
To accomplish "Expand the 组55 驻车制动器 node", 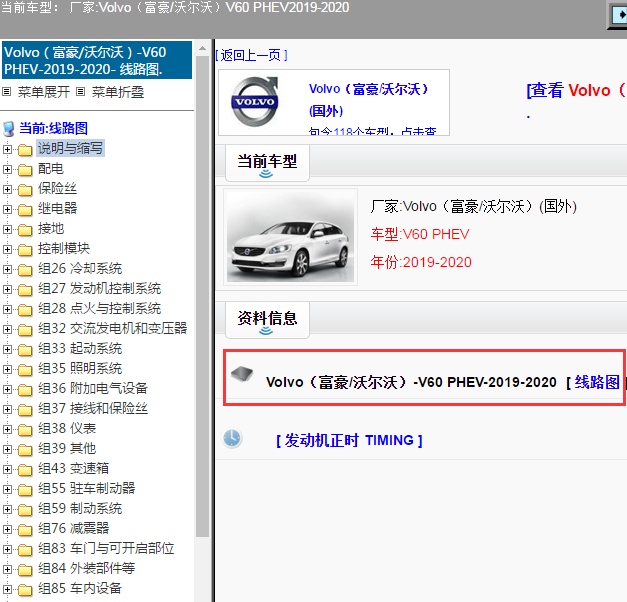I will tap(7, 489).
